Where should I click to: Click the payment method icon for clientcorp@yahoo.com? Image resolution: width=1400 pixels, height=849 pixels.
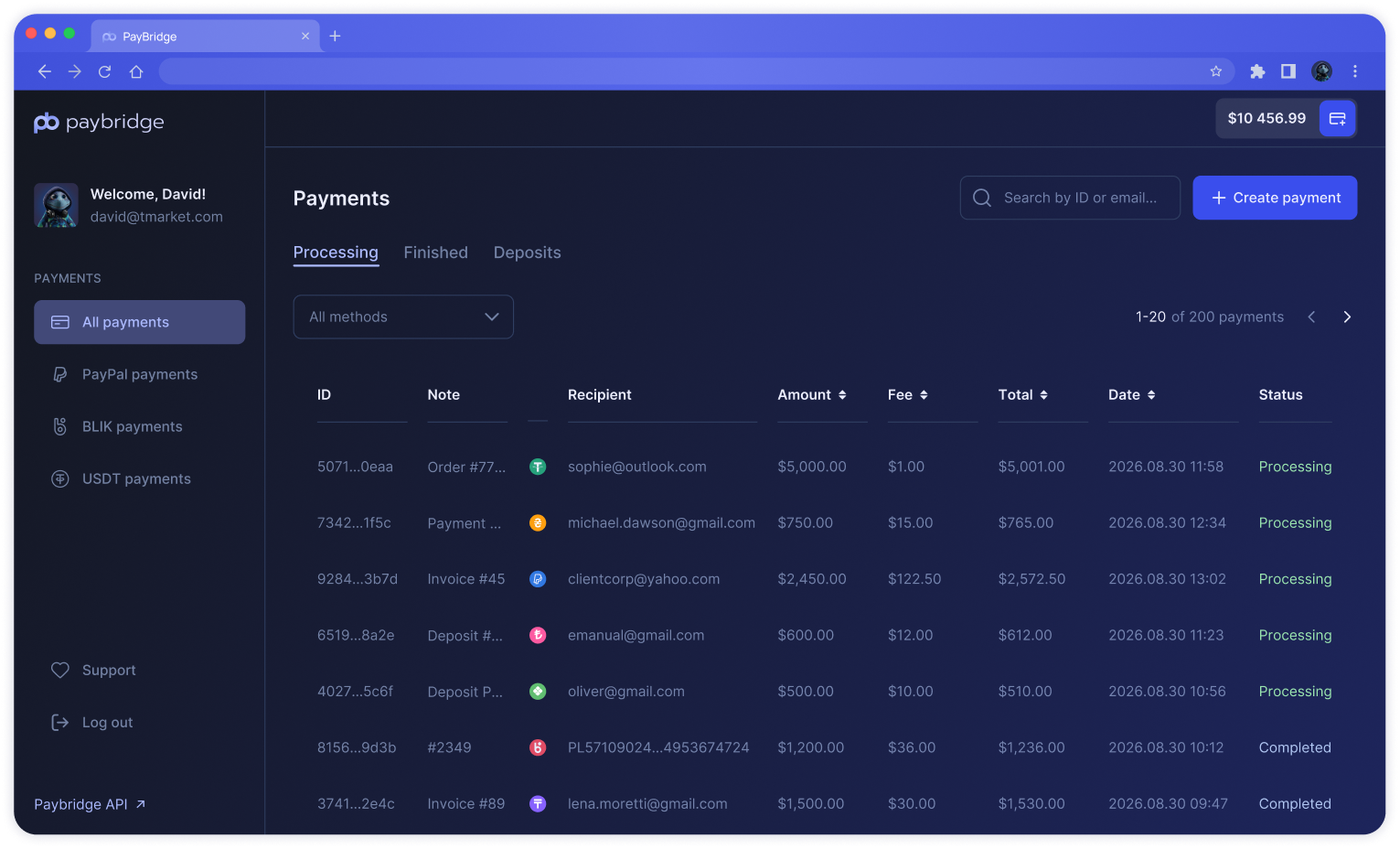538,579
